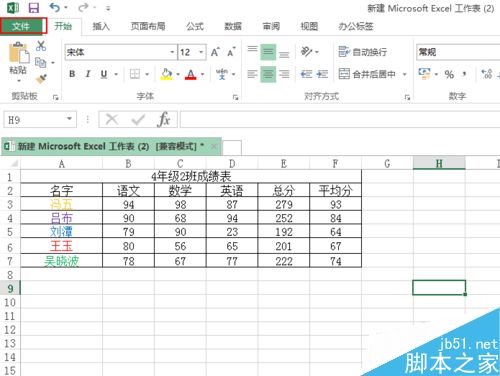Close the workbook document tab
Screen dimensions: 500x376
coord(214,146)
